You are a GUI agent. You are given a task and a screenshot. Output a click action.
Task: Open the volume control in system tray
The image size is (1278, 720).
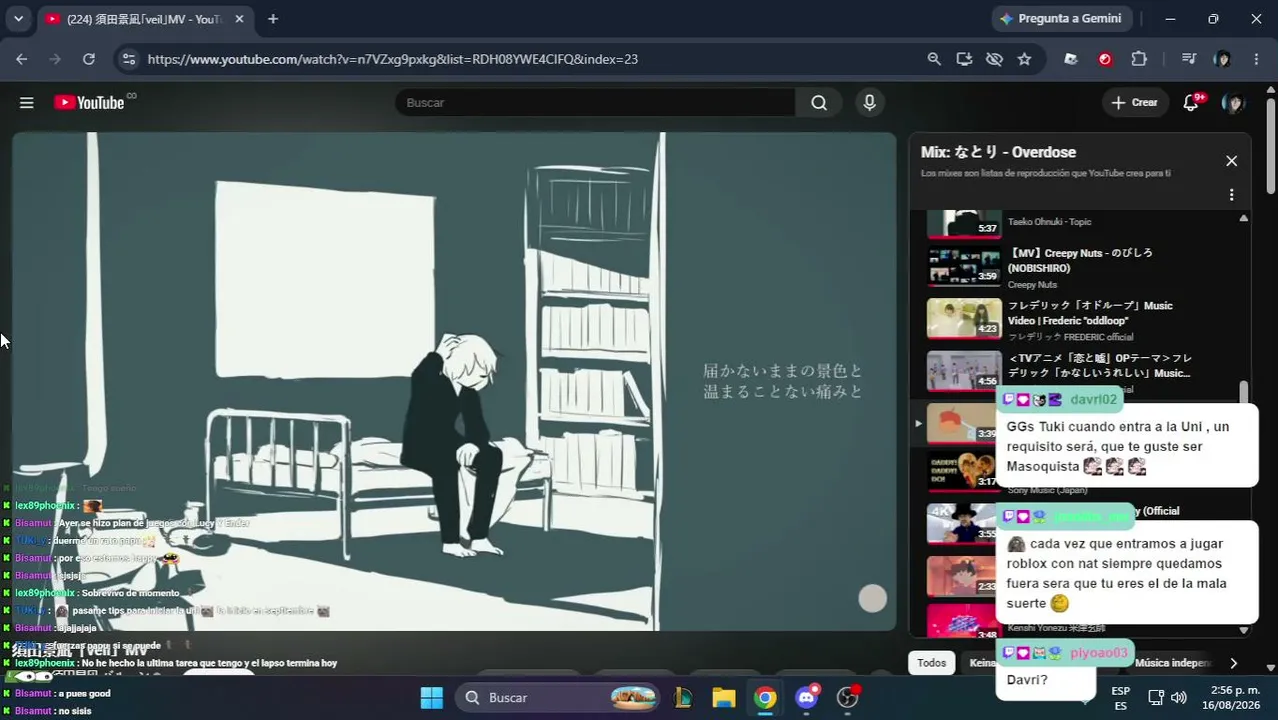[1179, 697]
